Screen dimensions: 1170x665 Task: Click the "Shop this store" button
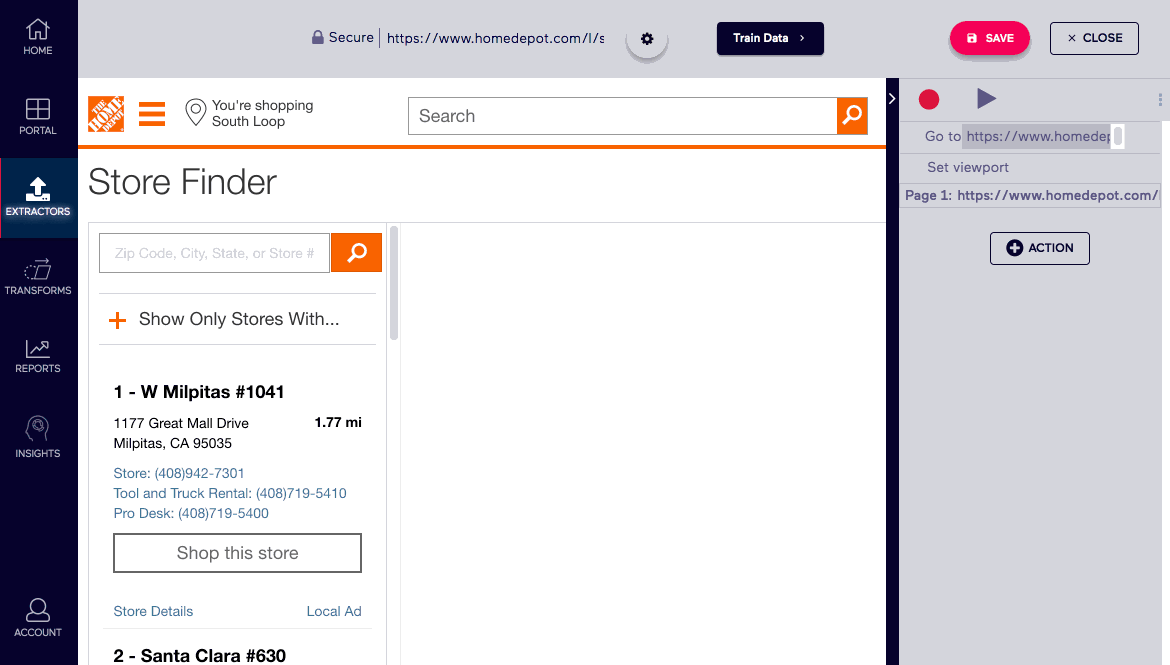[x=237, y=553]
